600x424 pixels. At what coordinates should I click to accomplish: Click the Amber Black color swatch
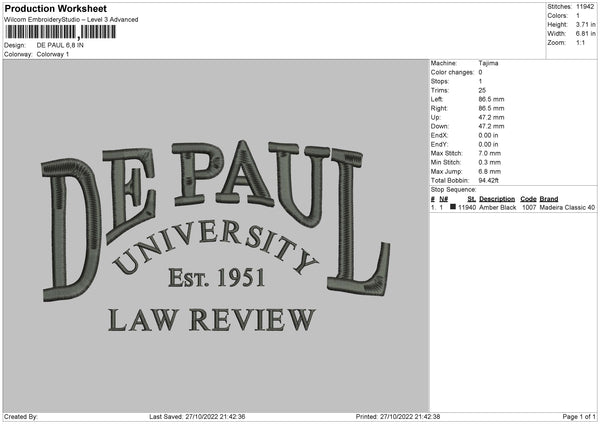[453, 207]
